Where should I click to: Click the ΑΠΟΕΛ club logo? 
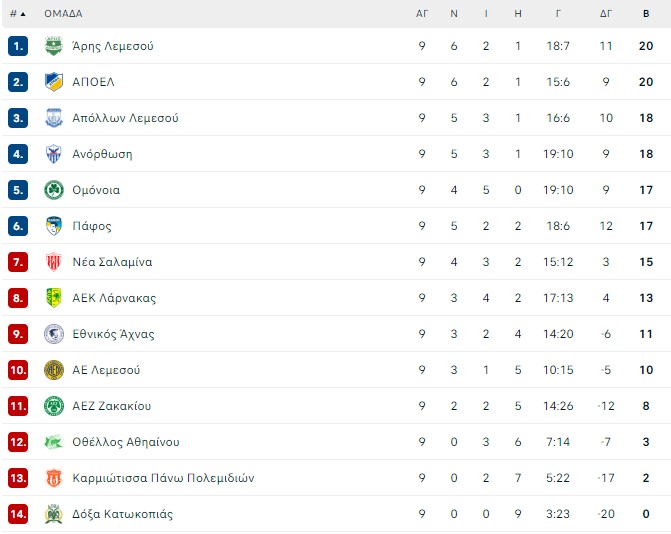pos(54,82)
